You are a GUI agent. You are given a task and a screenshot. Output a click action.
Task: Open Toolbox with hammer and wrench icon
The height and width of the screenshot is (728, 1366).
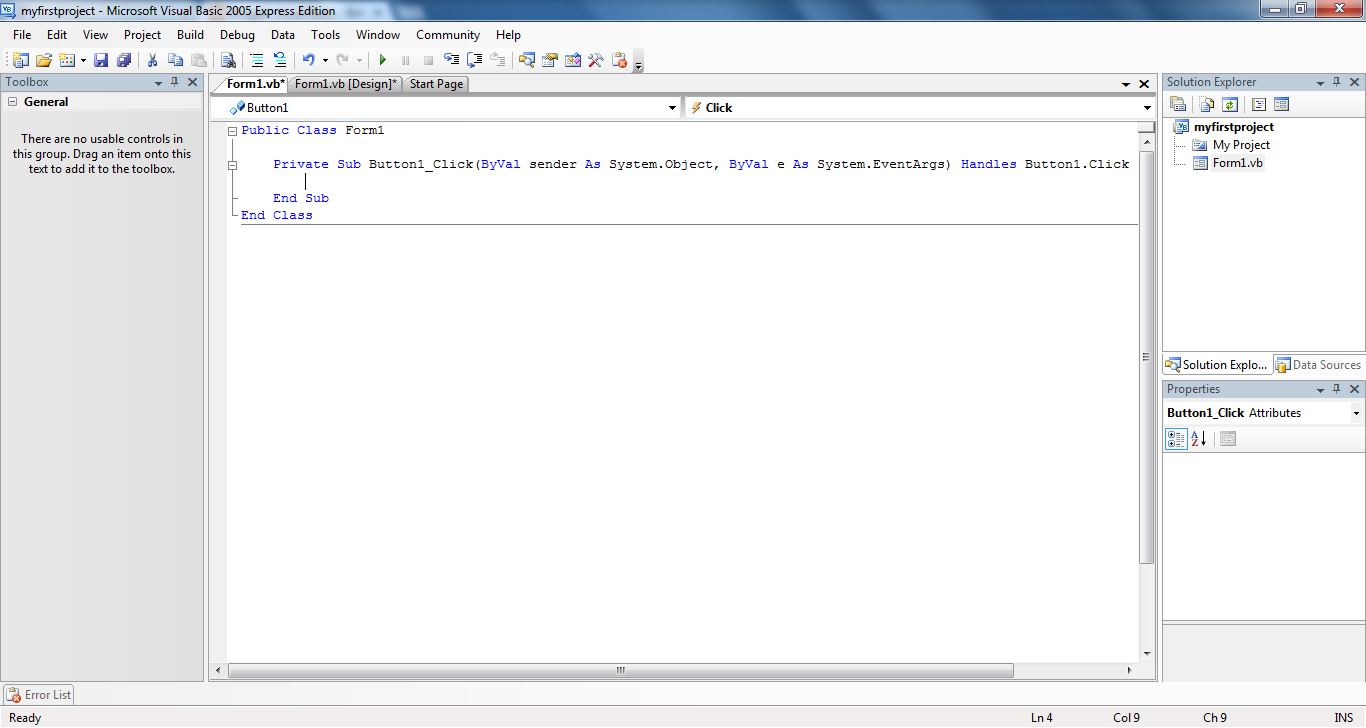tap(596, 60)
